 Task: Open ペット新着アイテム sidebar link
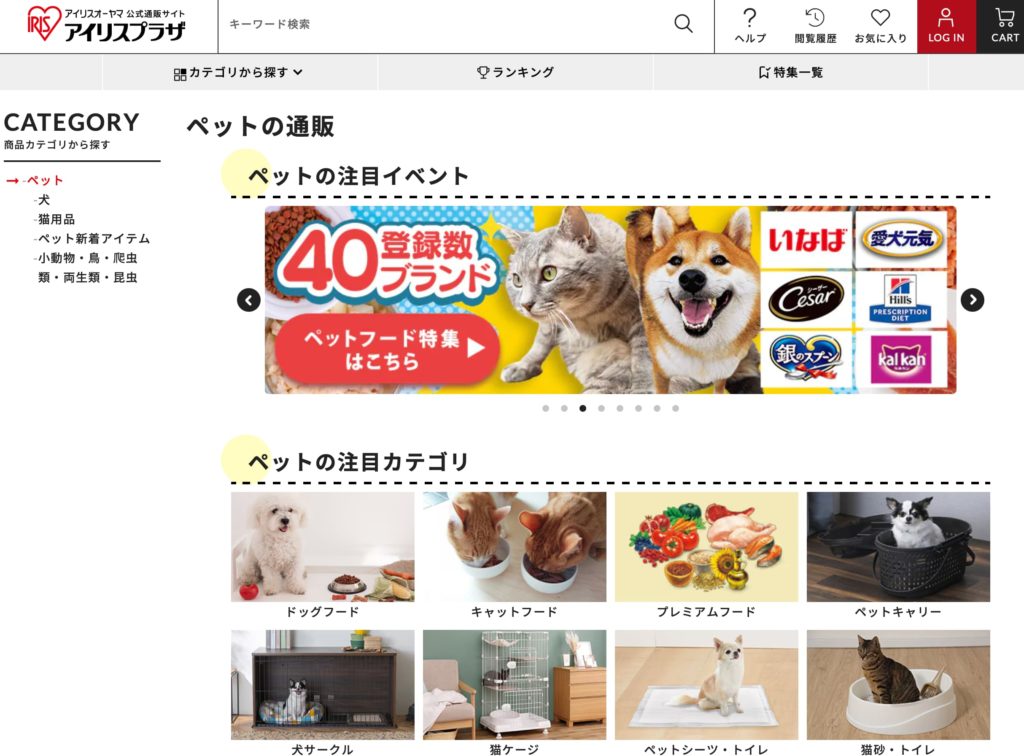93,239
